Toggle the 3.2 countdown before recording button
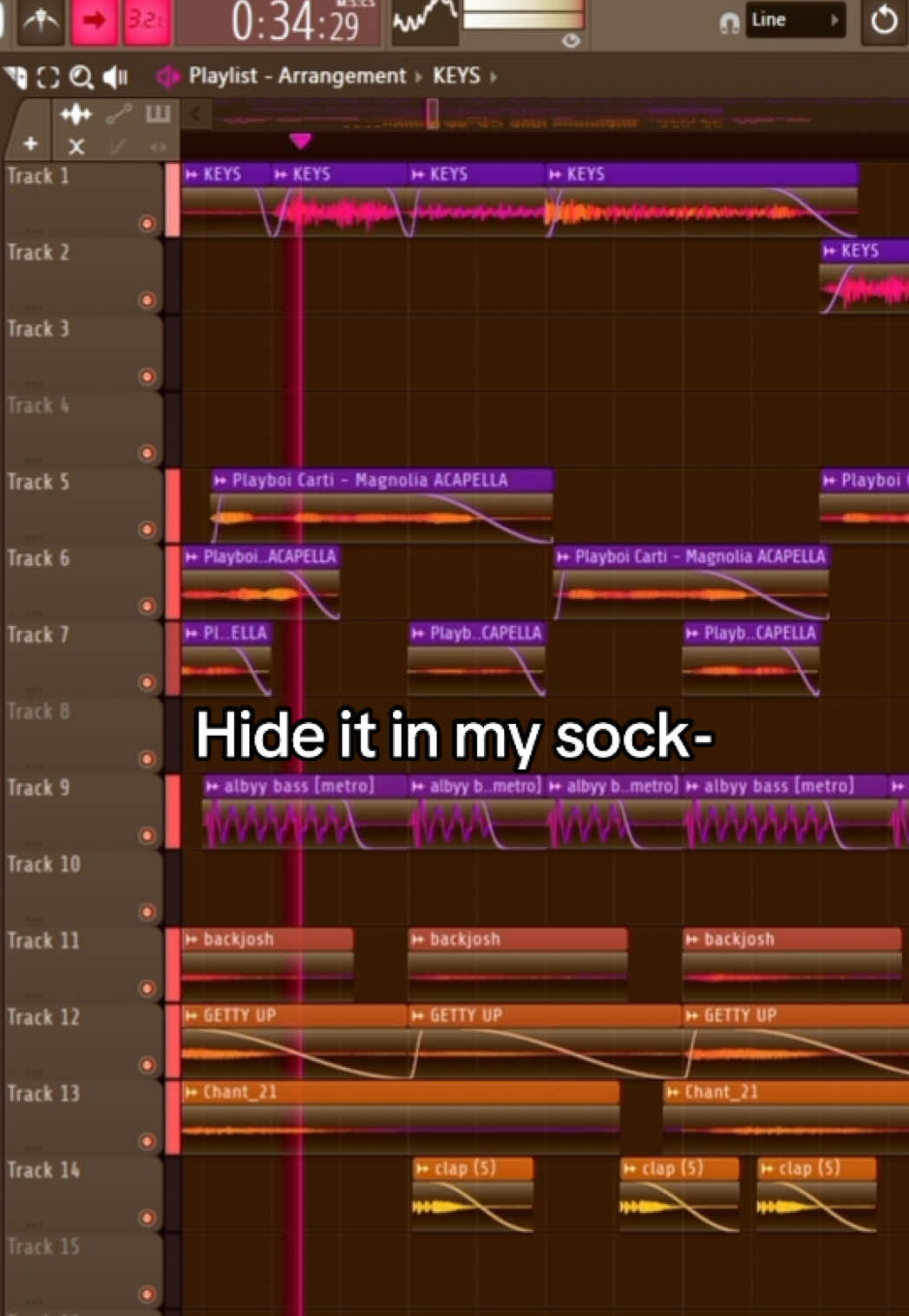The height and width of the screenshot is (1316, 909). click(x=146, y=20)
